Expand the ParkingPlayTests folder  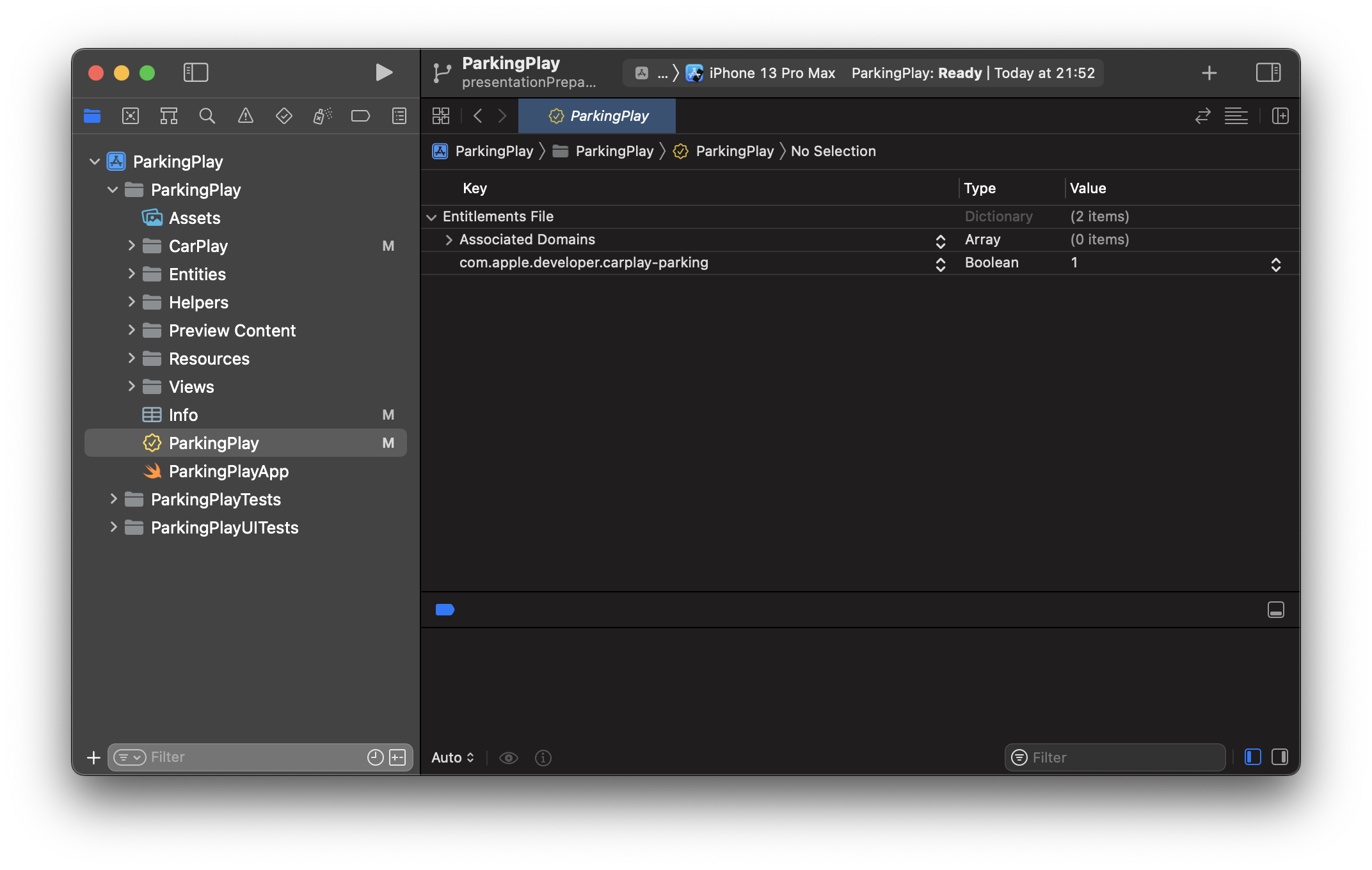(113, 499)
